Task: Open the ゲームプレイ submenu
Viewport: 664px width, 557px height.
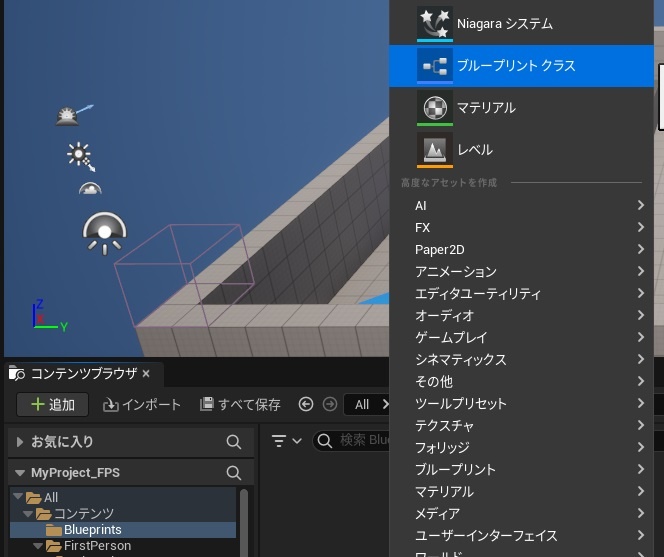Action: (521, 338)
